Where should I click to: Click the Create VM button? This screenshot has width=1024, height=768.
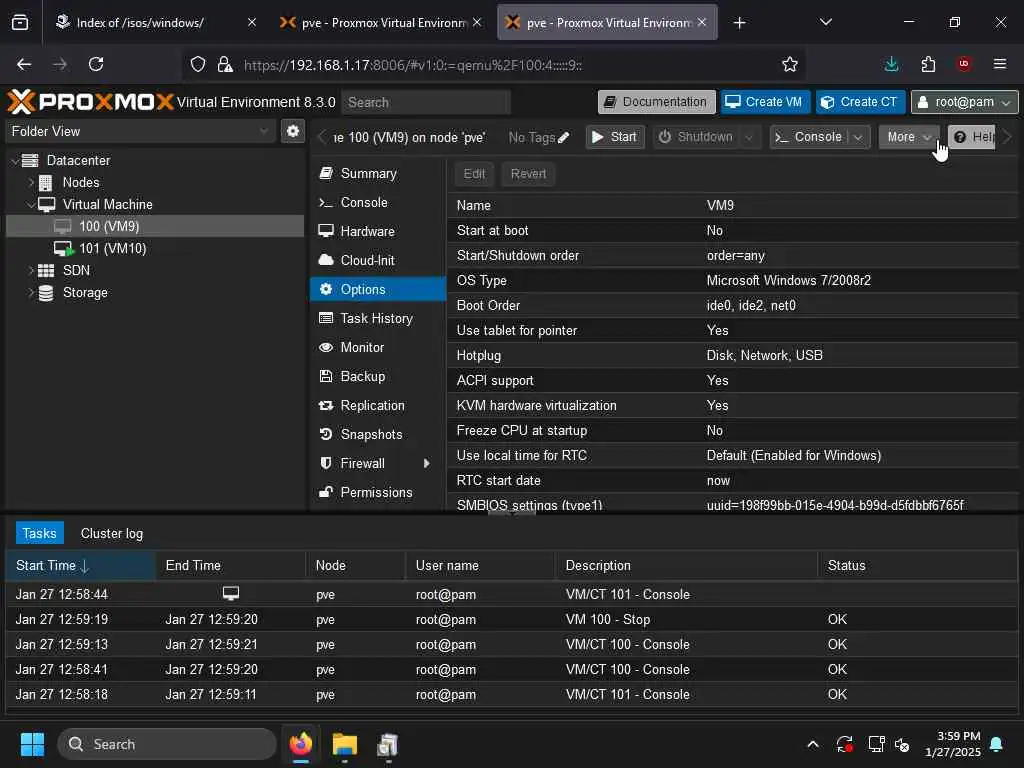tap(765, 102)
